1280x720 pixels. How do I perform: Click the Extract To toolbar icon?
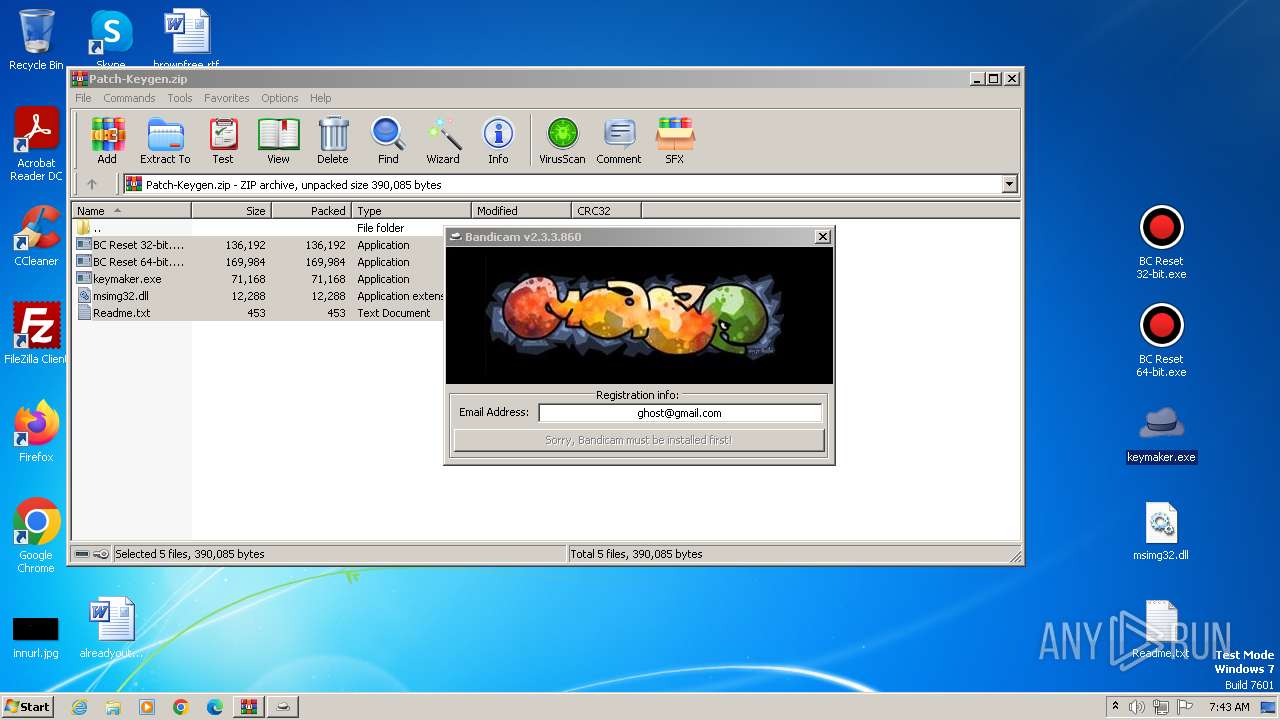165,140
